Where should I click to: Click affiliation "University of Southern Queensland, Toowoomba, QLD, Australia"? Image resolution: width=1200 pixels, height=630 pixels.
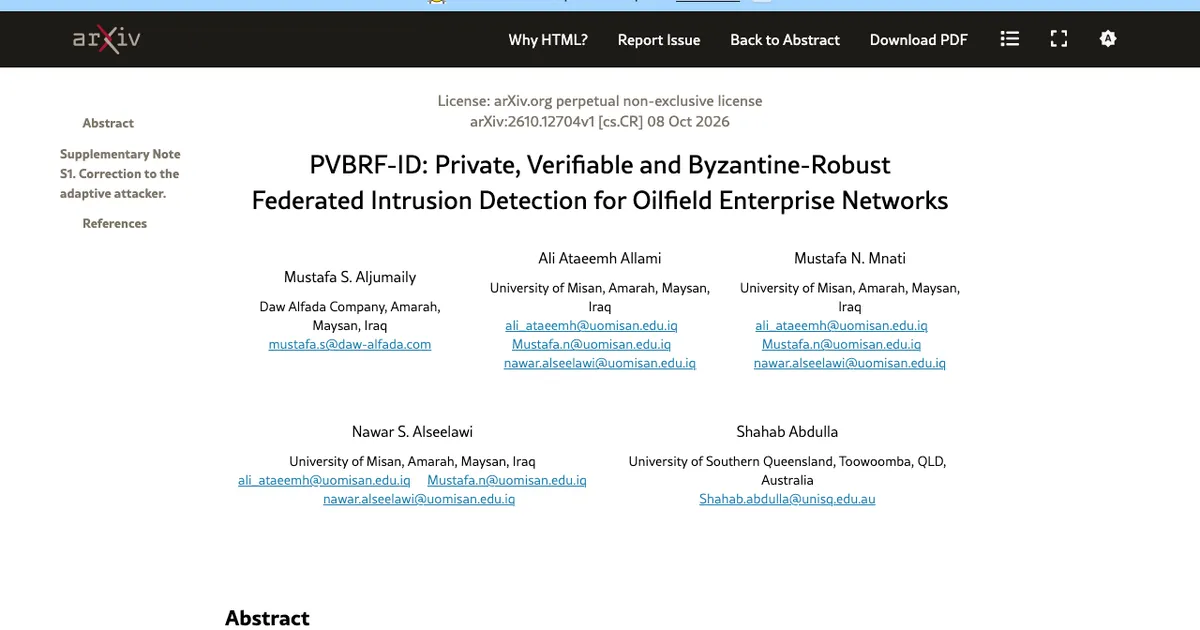click(787, 471)
